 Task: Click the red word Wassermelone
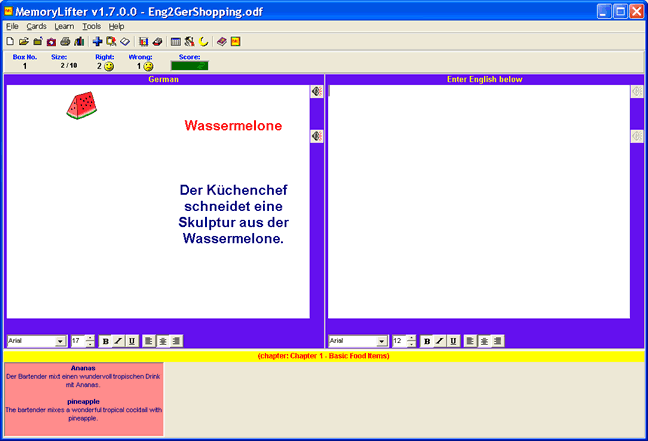point(233,126)
